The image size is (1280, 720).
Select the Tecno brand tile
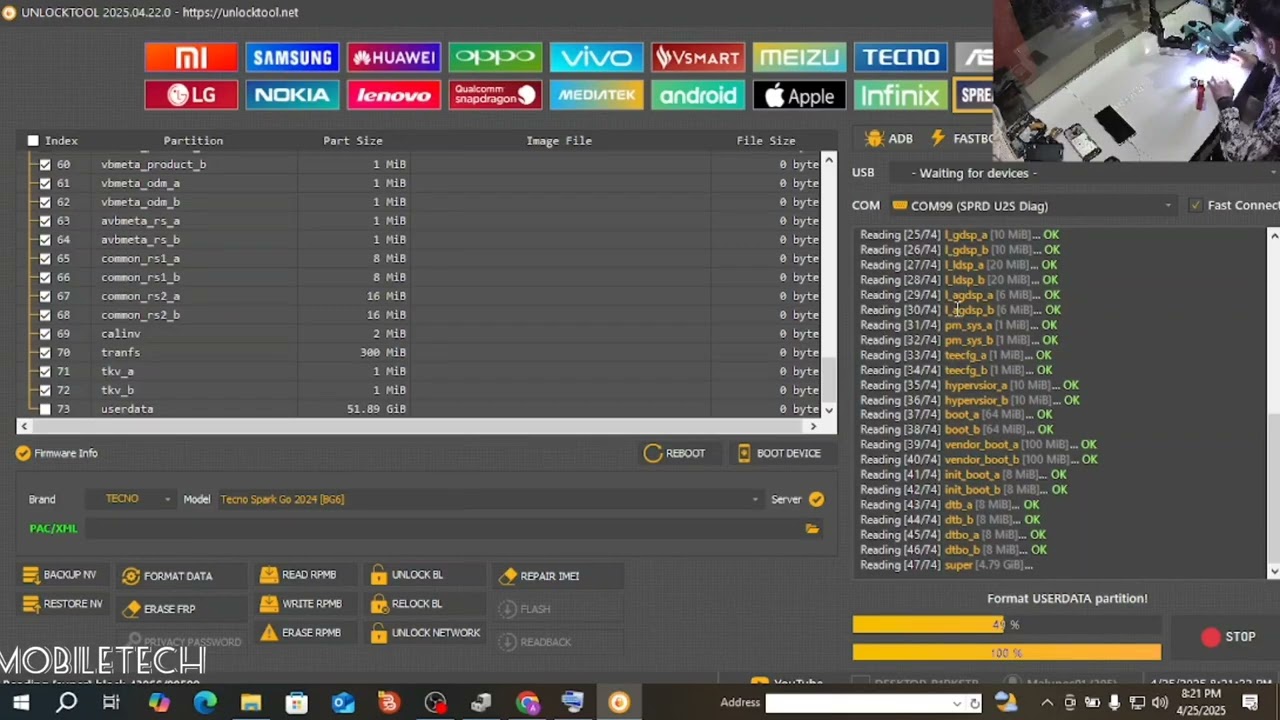900,57
